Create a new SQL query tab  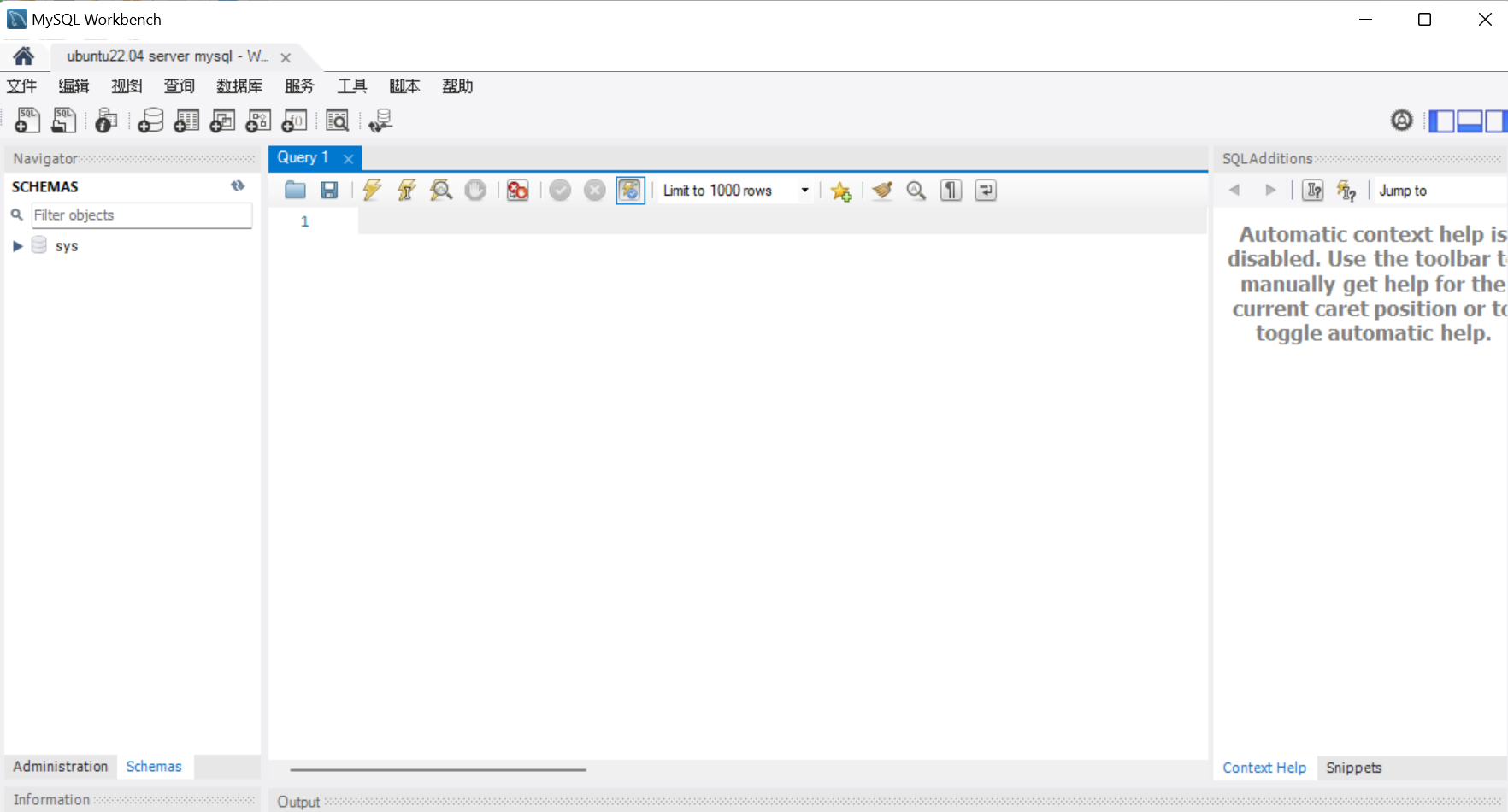coord(27,120)
